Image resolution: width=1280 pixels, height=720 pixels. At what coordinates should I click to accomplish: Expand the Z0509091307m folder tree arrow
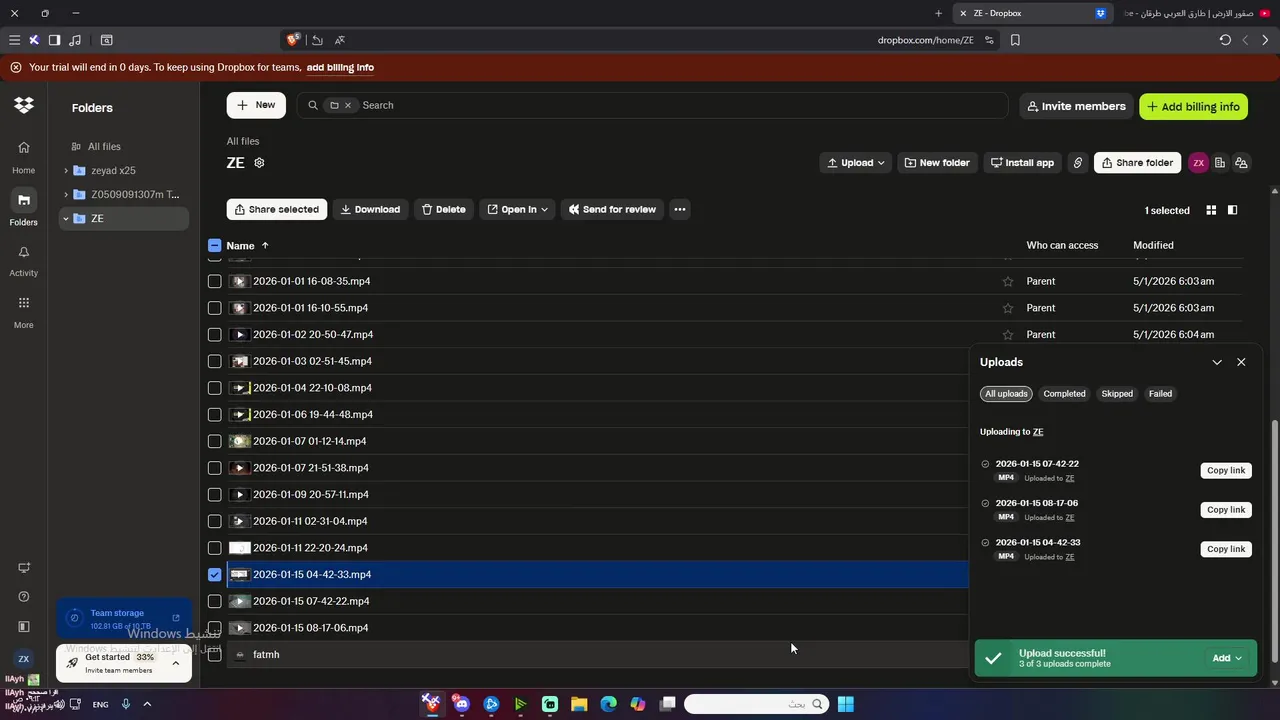pos(66,195)
